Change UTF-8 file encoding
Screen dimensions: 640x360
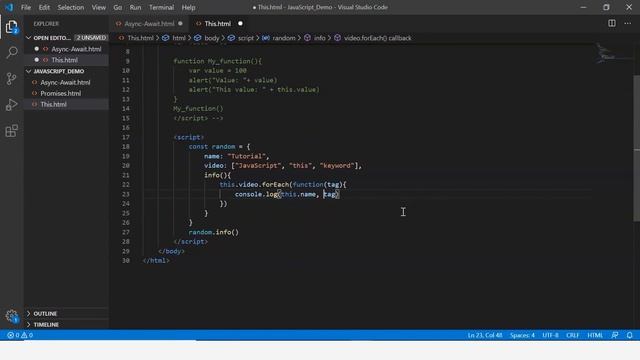550,335
